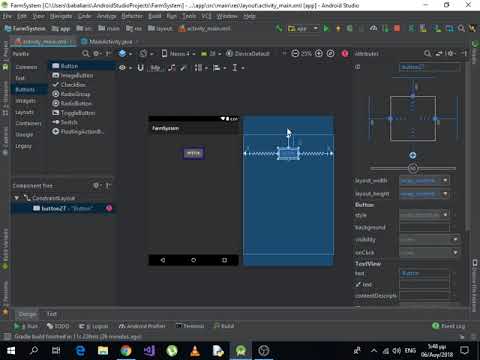Open the Android Profiler tool window

click(x=142, y=326)
